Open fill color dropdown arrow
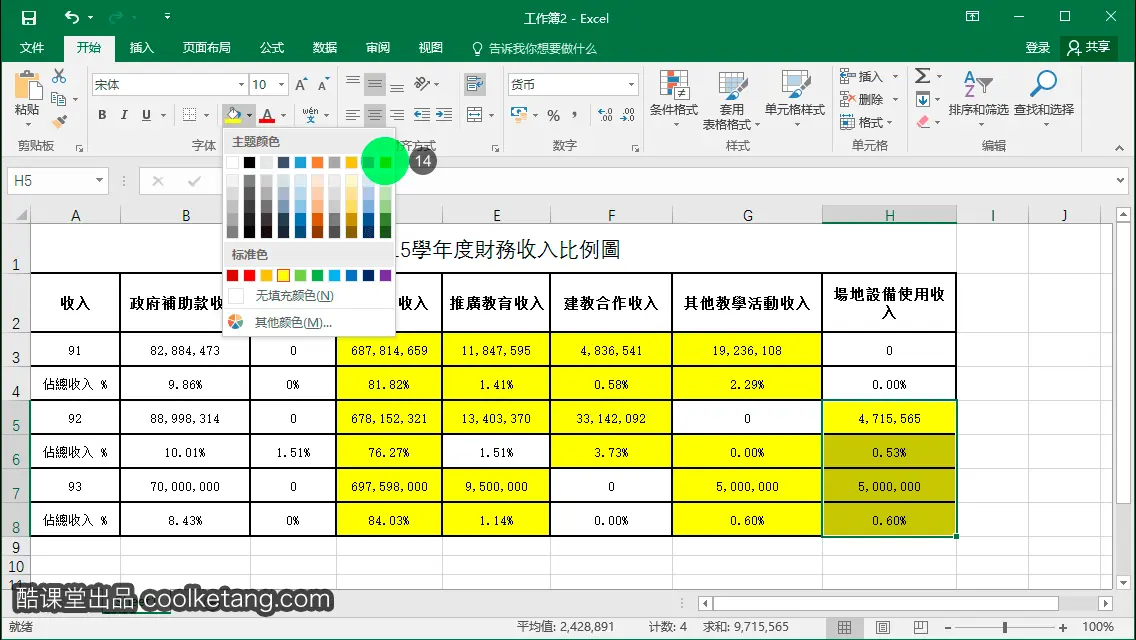 click(x=249, y=115)
